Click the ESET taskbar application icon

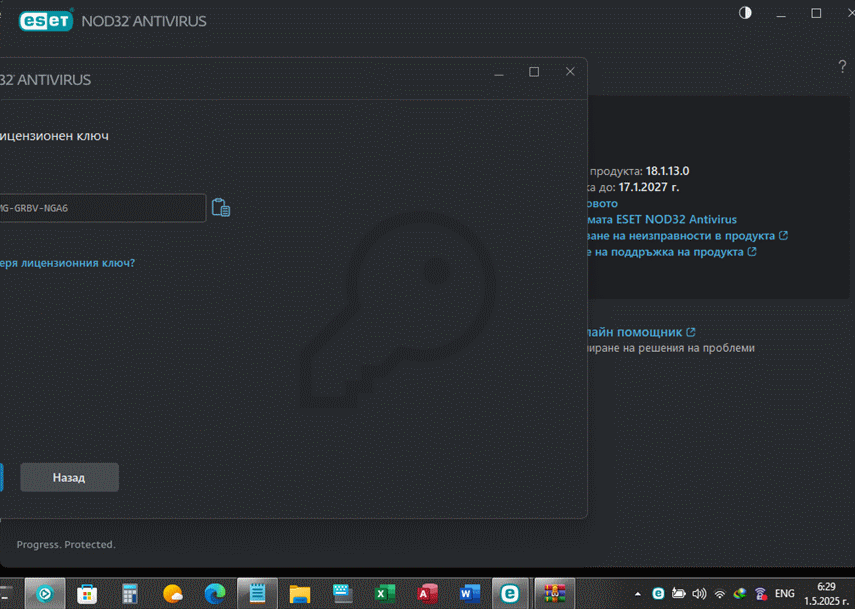coord(510,593)
